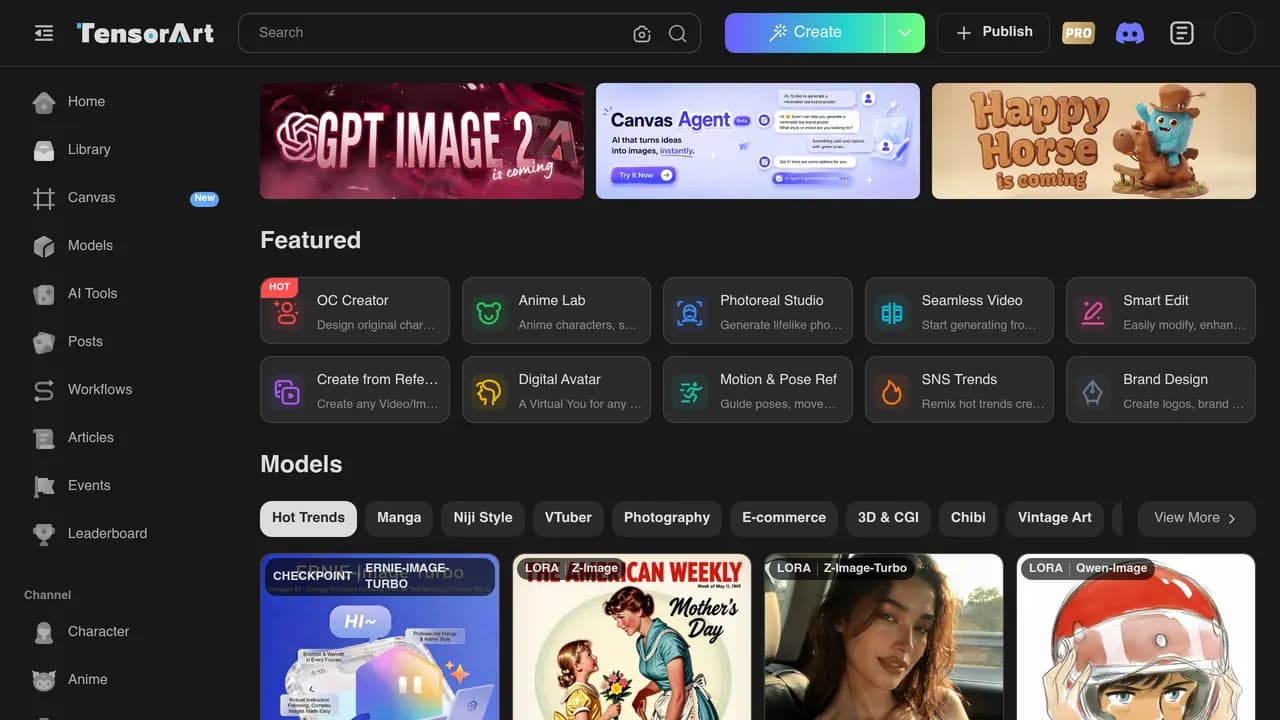Image resolution: width=1280 pixels, height=720 pixels.
Task: Click the Leaderboard trophy icon
Action: [44, 534]
